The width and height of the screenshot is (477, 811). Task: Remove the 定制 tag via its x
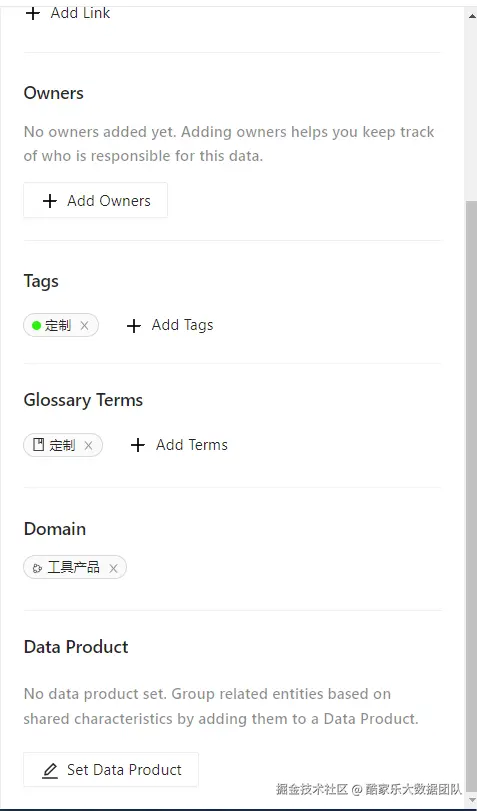(x=84, y=326)
